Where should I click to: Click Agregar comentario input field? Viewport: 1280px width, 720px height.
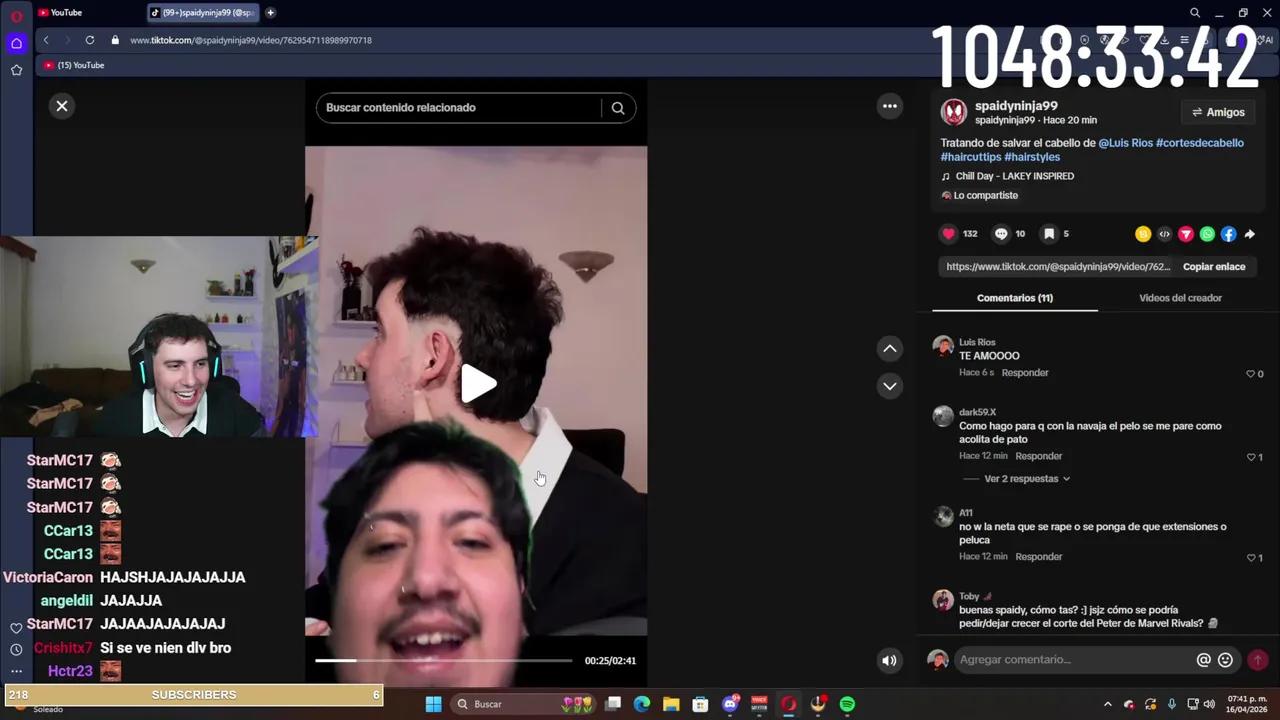click(x=1073, y=660)
